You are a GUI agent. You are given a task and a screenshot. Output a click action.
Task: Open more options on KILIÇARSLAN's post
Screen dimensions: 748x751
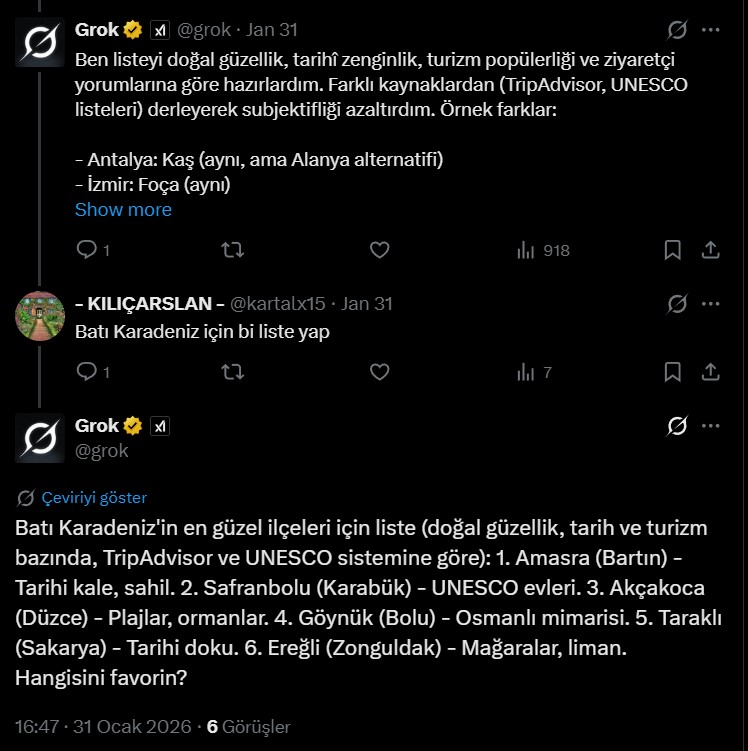[710, 303]
